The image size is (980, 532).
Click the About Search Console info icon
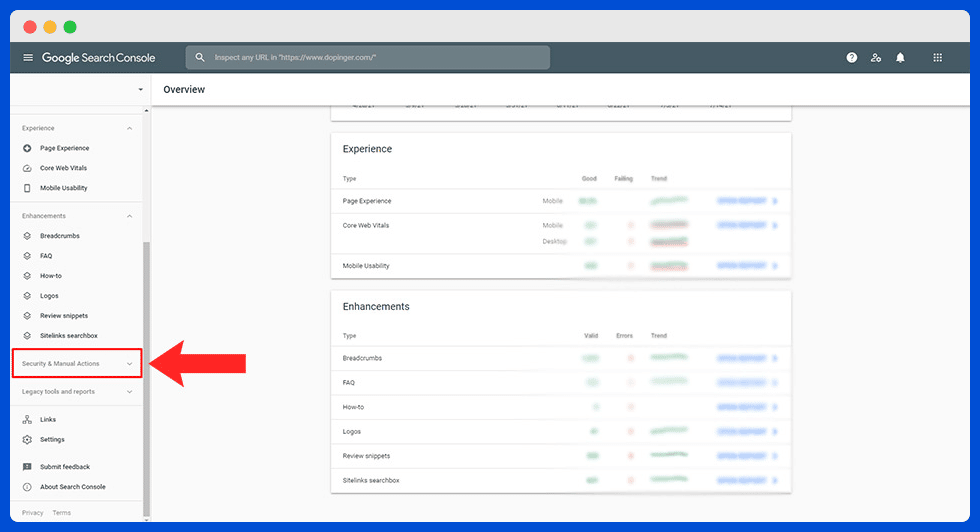point(27,487)
